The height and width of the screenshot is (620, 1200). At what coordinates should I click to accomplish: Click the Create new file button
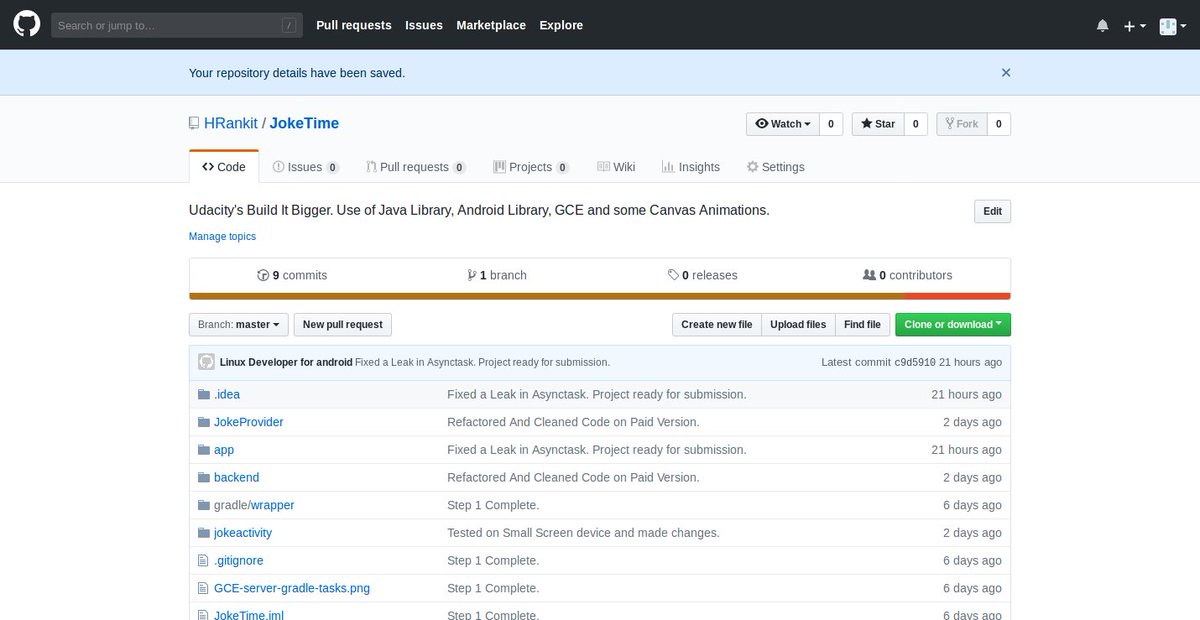[x=717, y=324]
